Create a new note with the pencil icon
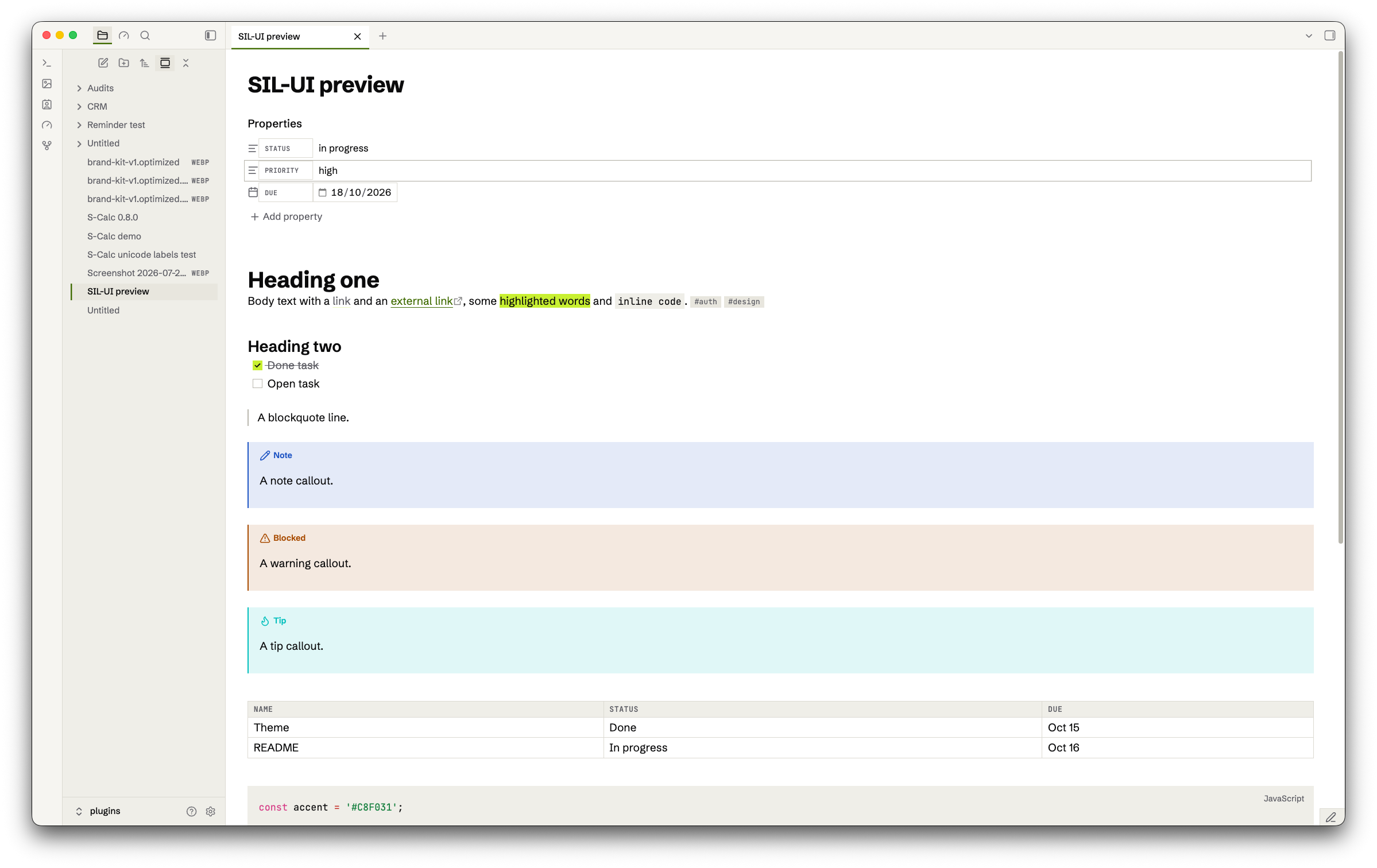 click(x=103, y=63)
